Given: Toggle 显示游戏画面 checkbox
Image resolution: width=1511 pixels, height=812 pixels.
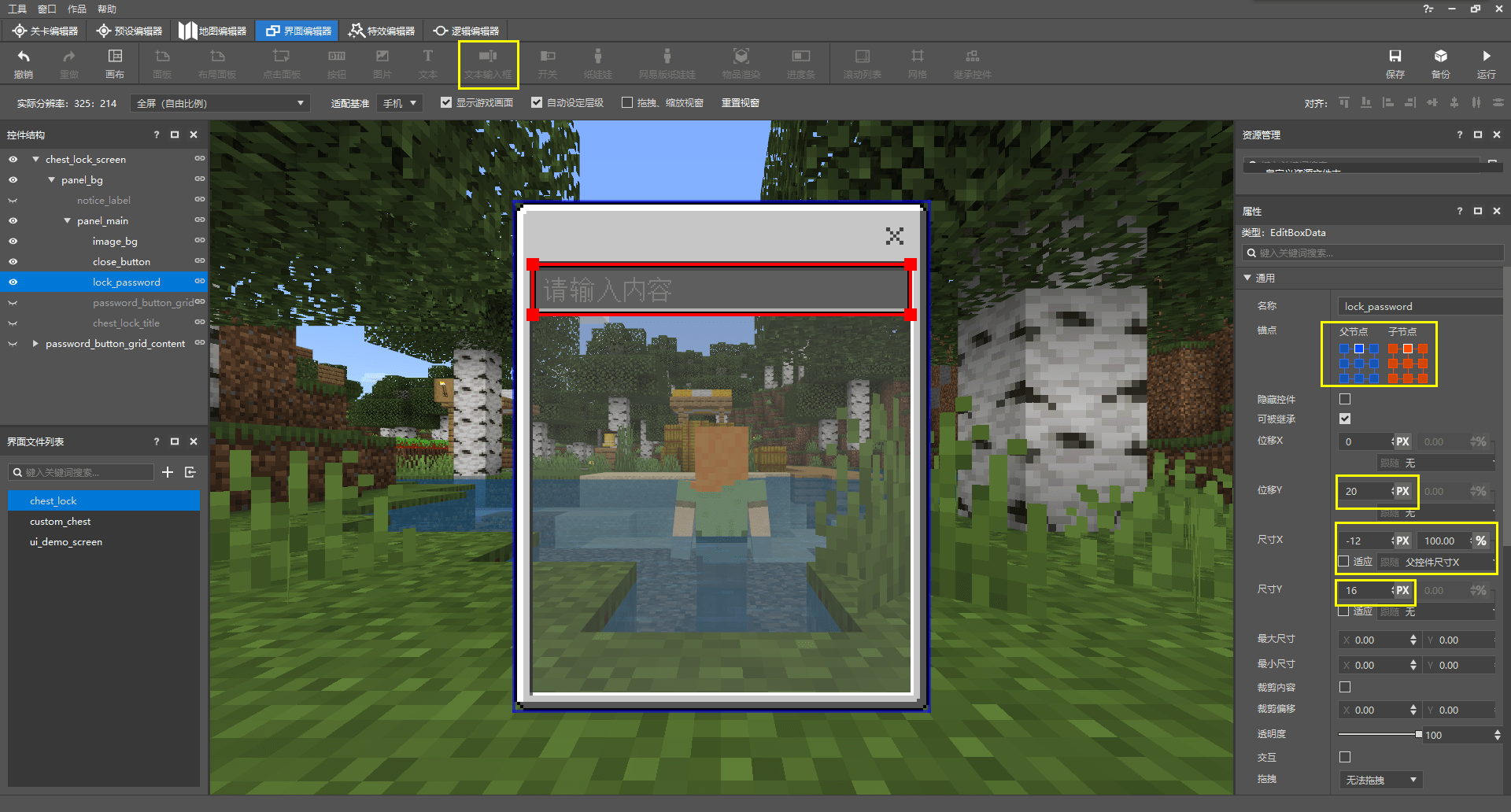Looking at the screenshot, I should pos(446,103).
